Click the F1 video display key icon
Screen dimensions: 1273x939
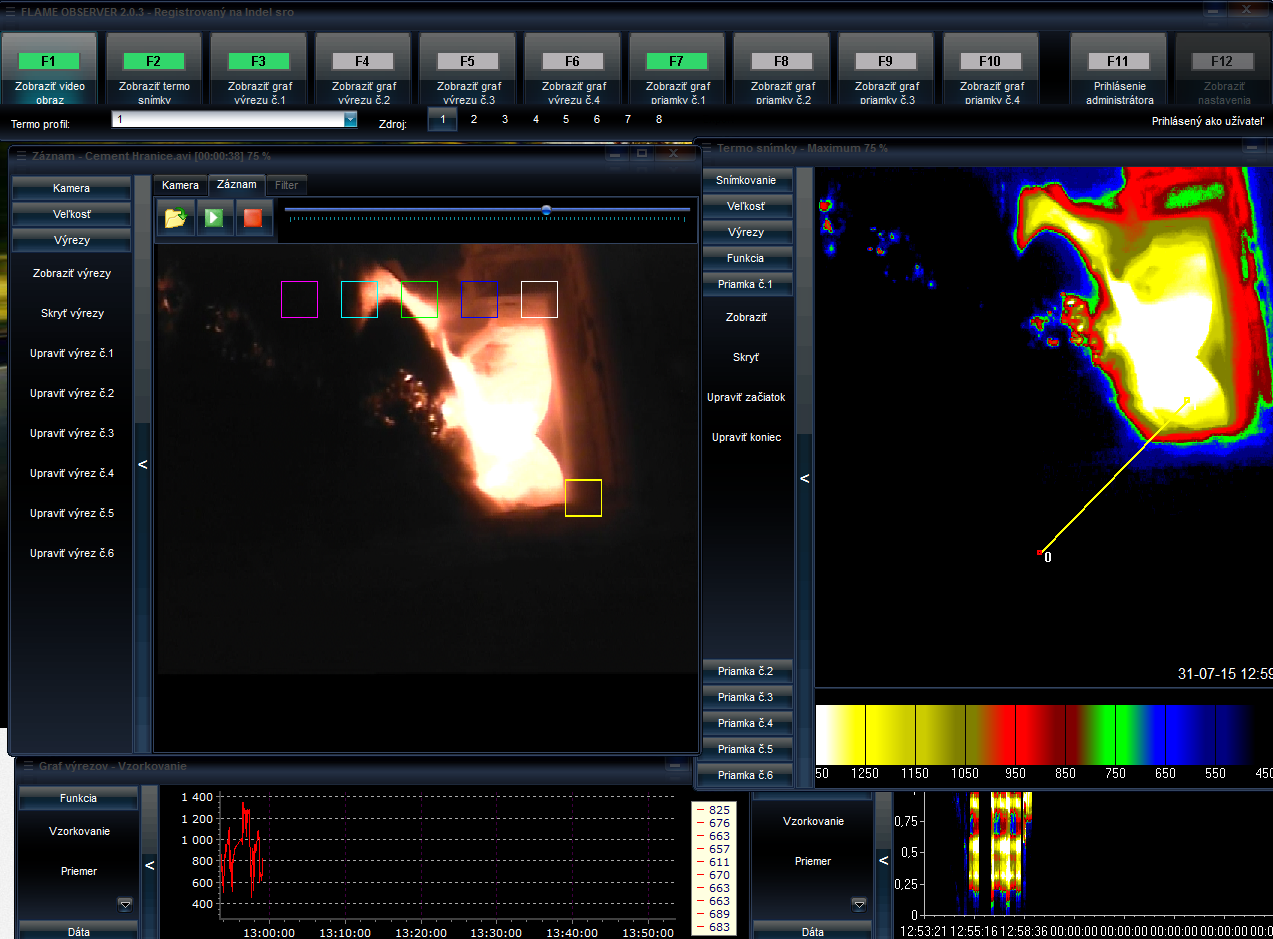click(48, 61)
